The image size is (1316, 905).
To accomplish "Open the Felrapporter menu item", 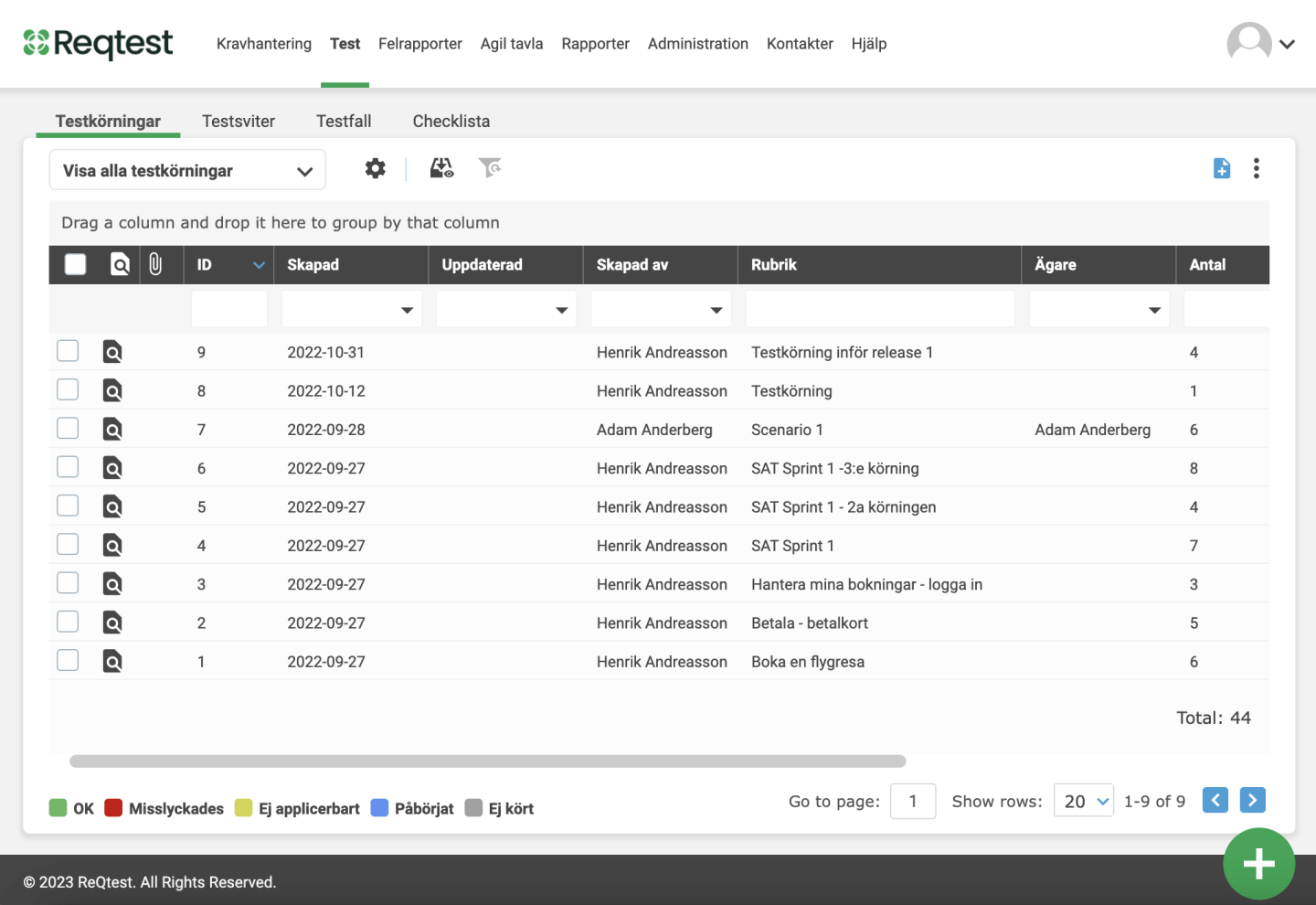I will 419,44.
